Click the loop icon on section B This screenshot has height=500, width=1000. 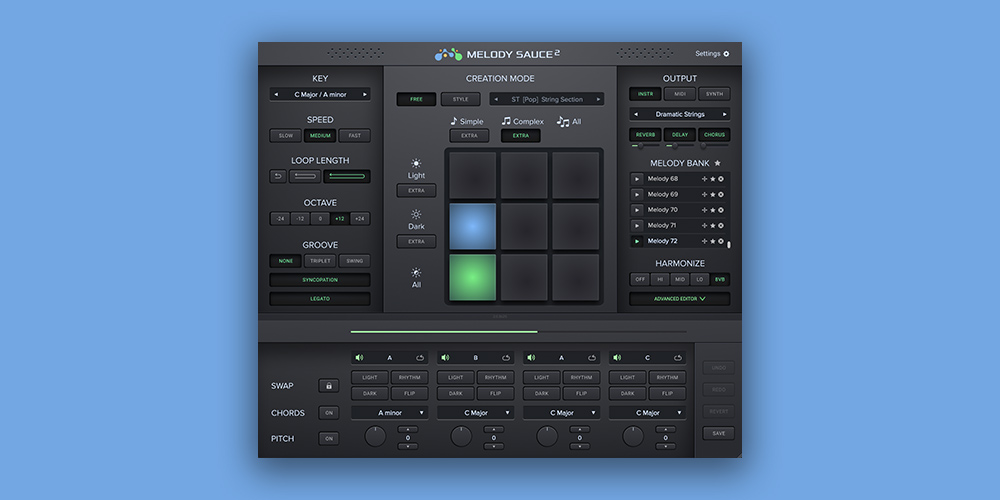pos(508,358)
